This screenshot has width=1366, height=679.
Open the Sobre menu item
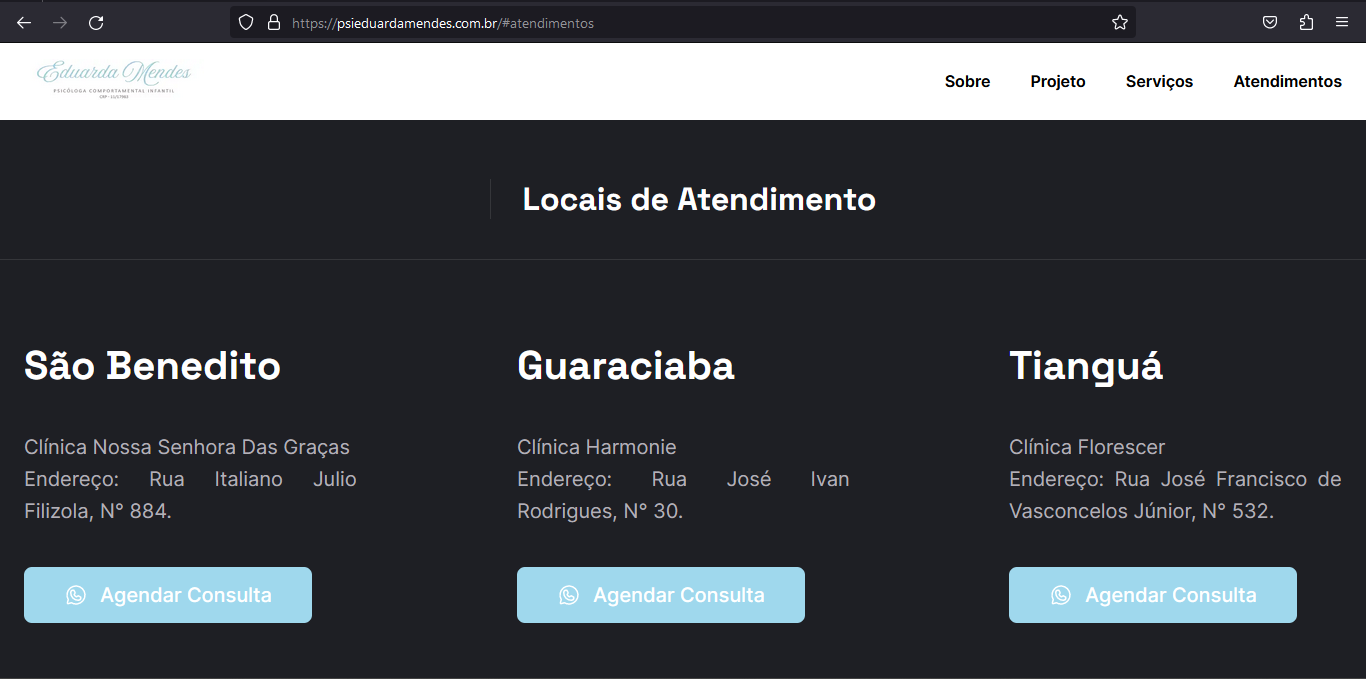click(967, 81)
